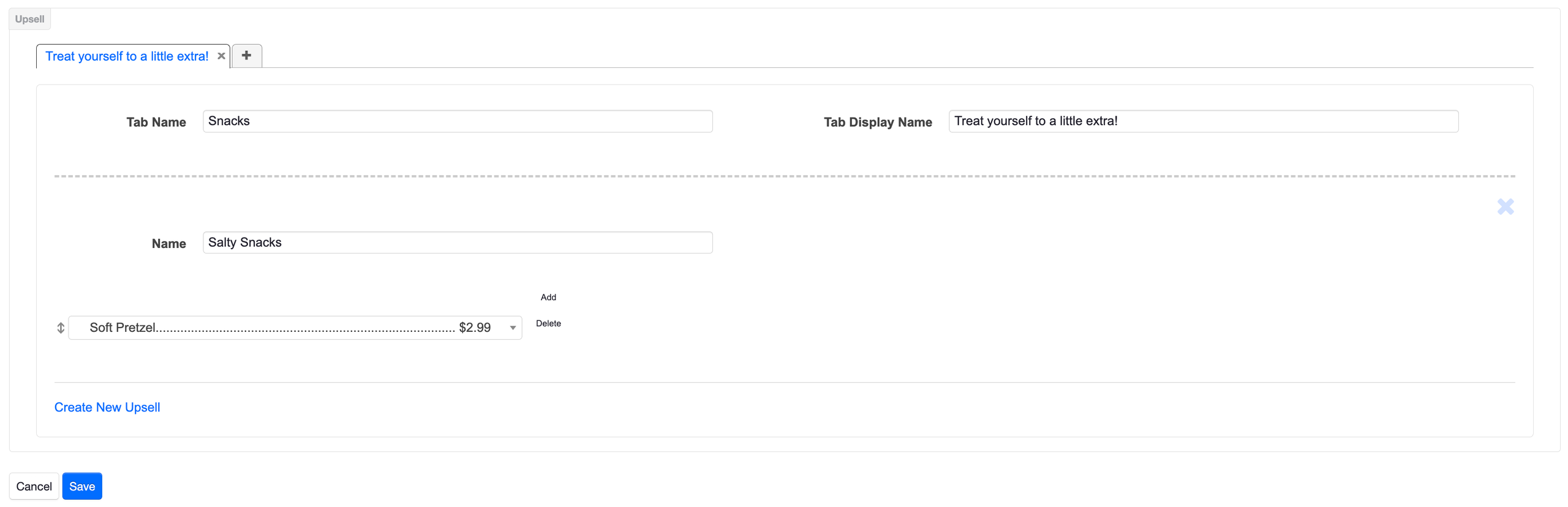This screenshot has height=507, width=1568.
Task: Focus the Tab Name field containing Snacks
Action: click(x=458, y=121)
